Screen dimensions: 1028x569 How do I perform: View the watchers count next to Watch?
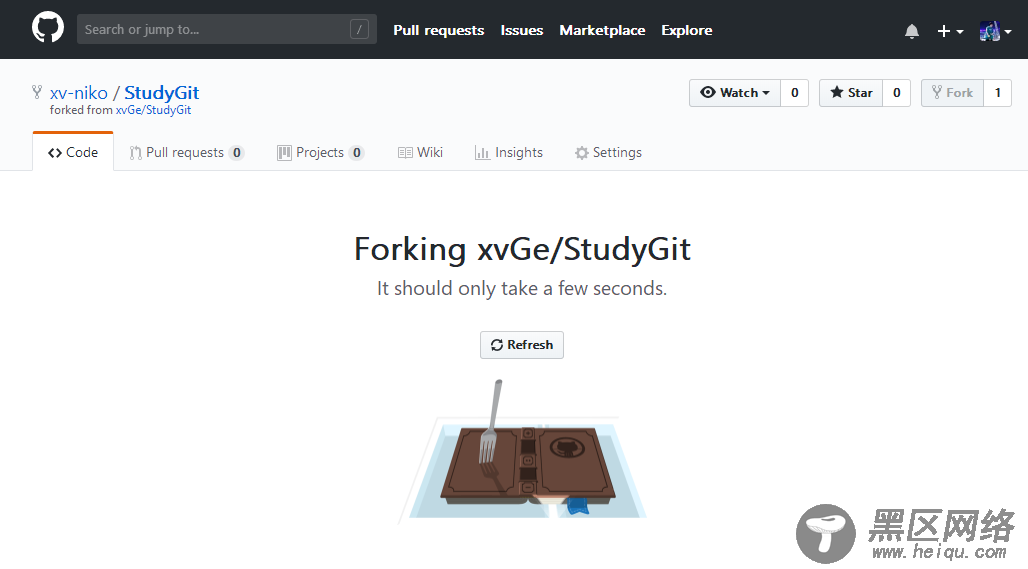[x=795, y=93]
